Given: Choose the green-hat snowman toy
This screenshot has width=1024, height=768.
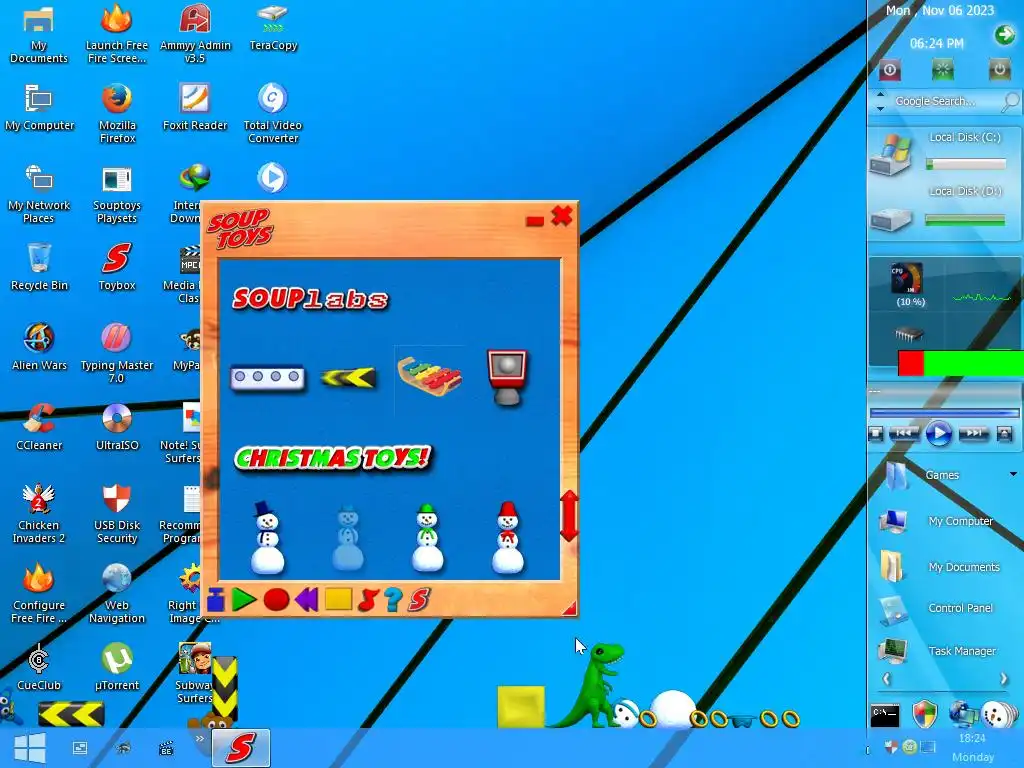Looking at the screenshot, I should click(428, 537).
